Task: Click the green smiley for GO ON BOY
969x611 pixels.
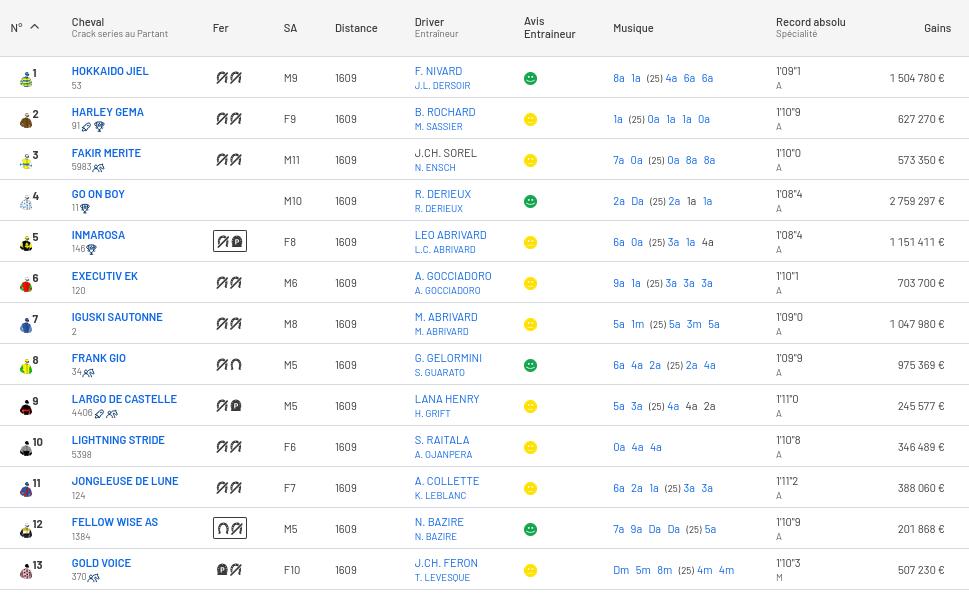Action: click(x=531, y=202)
